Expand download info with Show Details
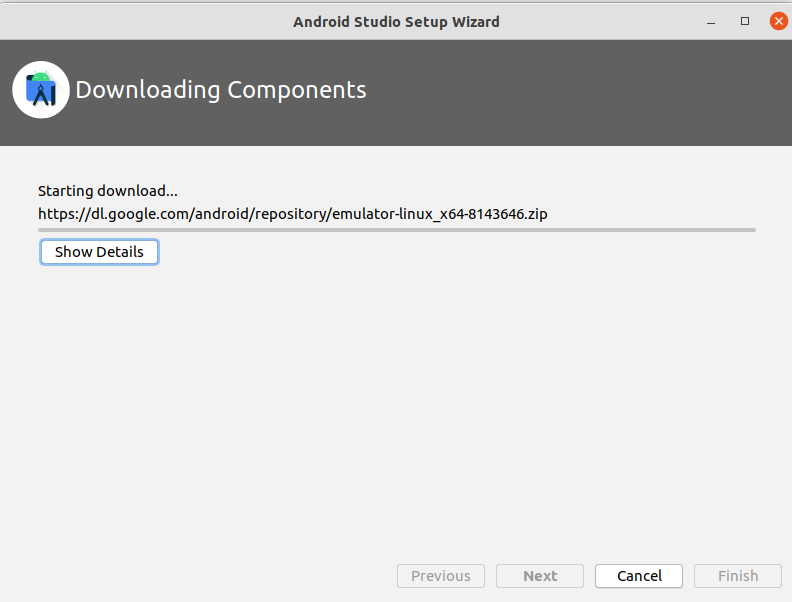The image size is (792, 602). pyautogui.click(x=99, y=252)
